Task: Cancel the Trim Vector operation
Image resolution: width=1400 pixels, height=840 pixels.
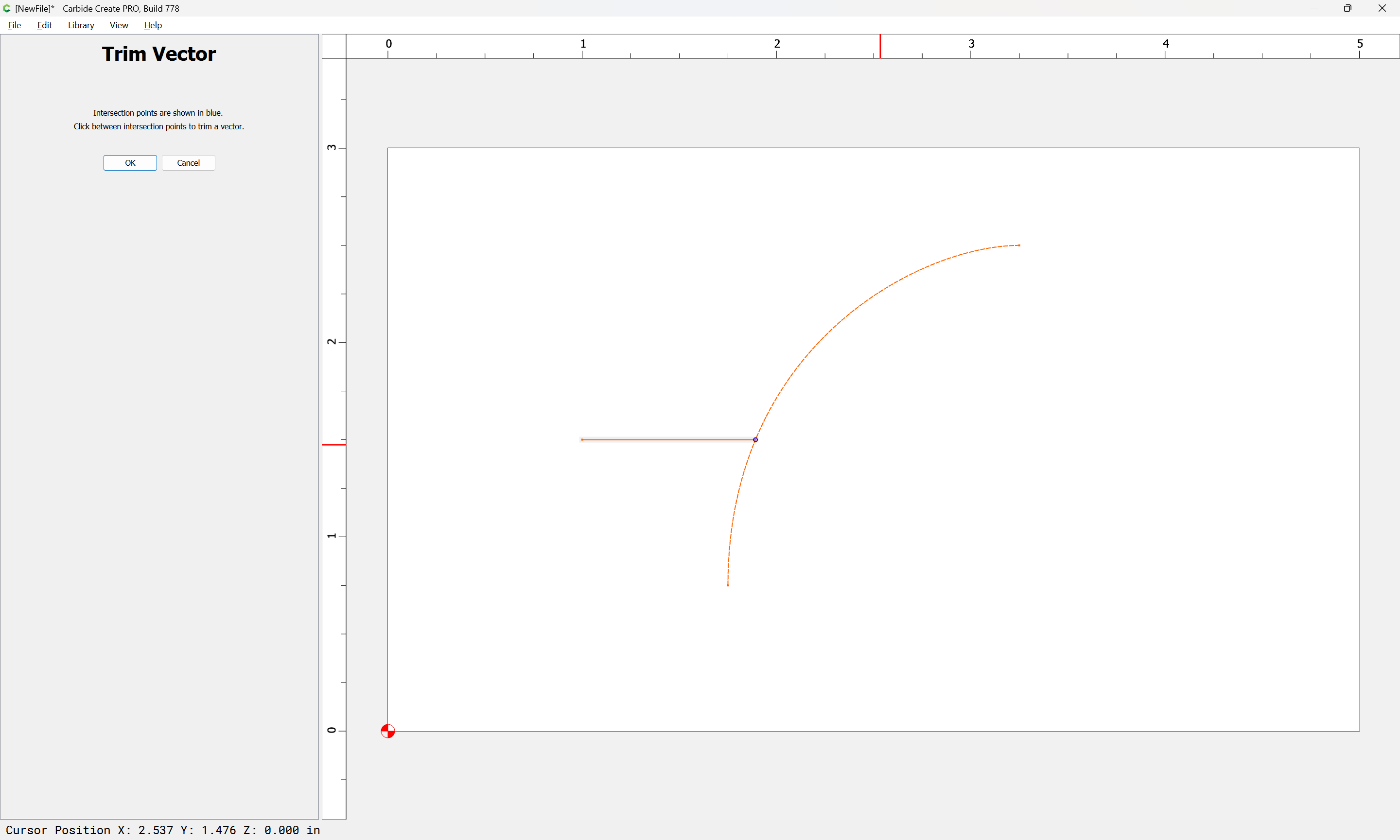Action: [x=189, y=163]
